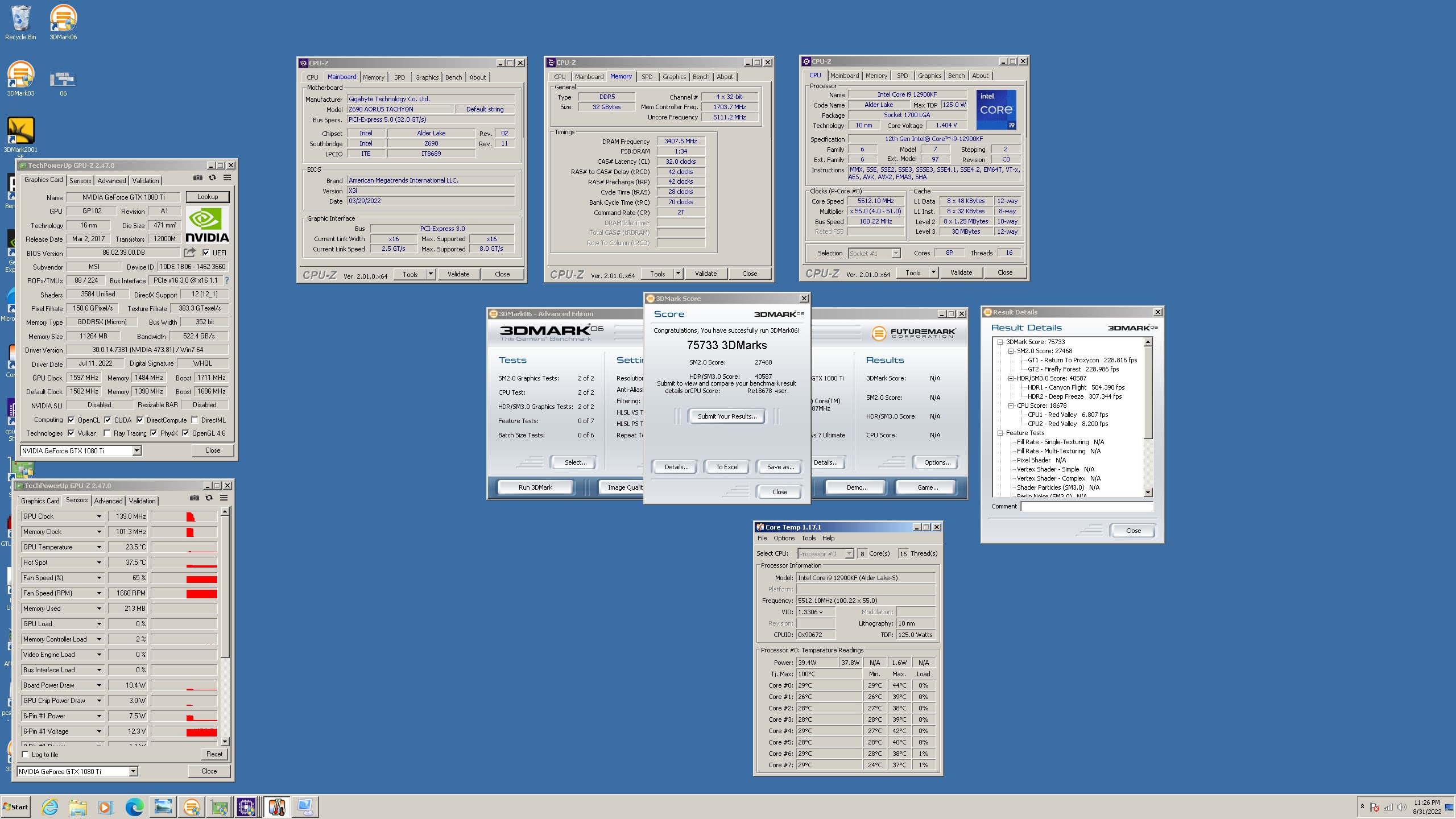
Task: Click the Run 3DMark button
Action: 535,487
